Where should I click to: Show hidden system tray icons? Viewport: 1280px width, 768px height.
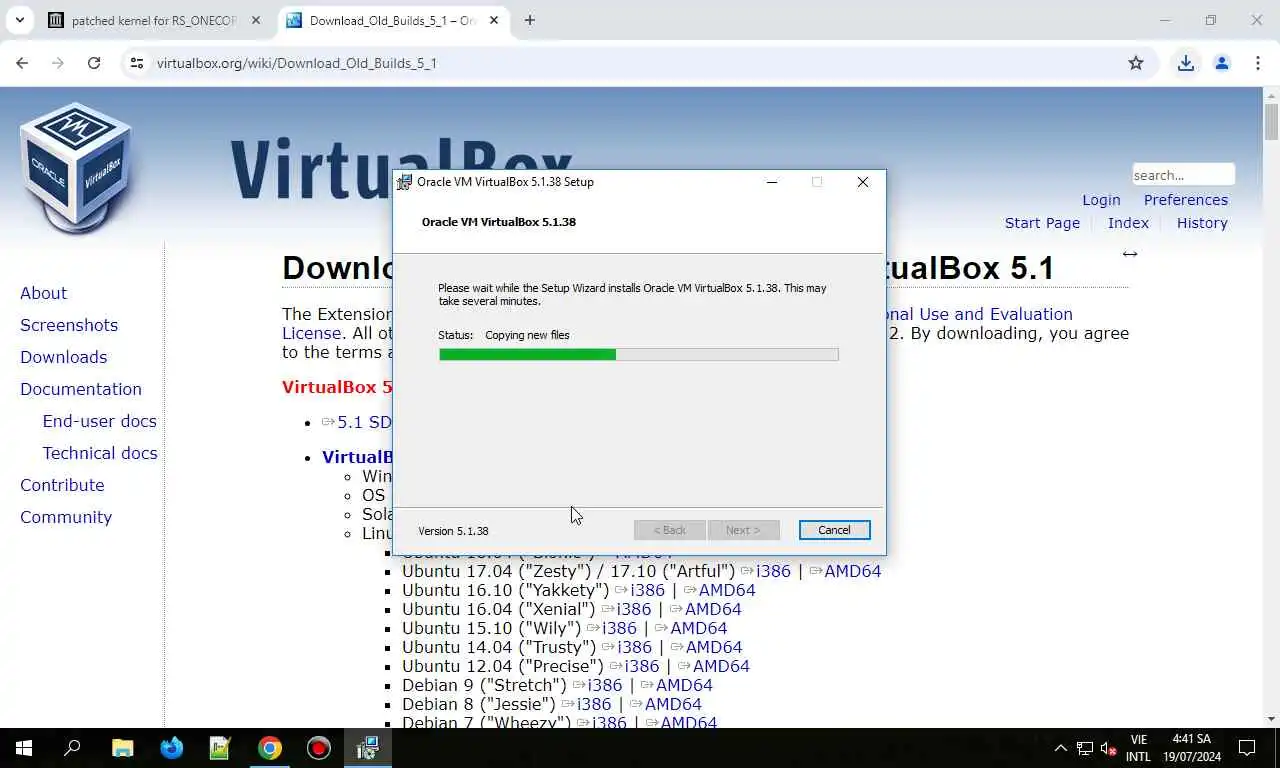1061,748
